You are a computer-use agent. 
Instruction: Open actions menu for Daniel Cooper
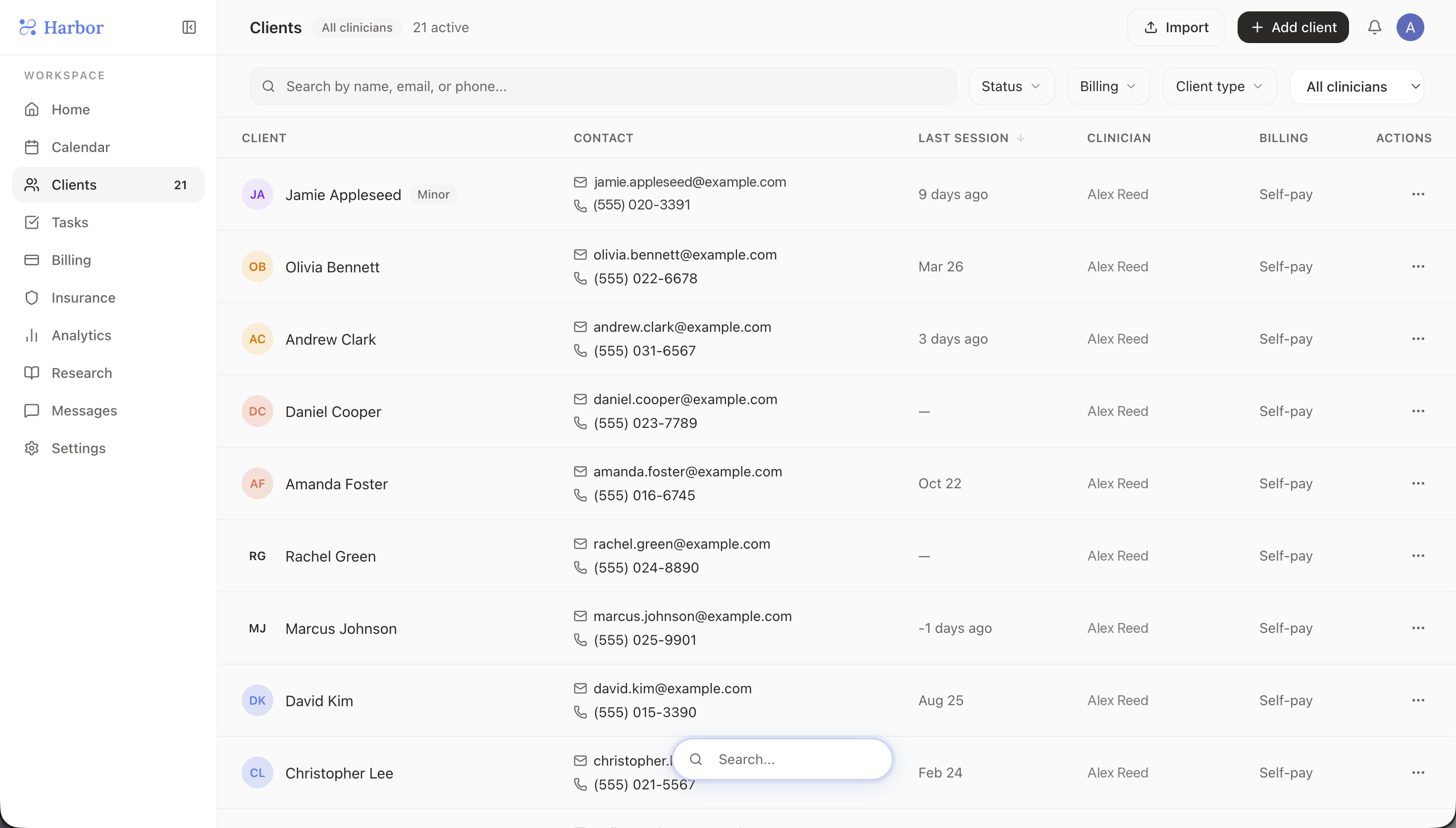pyautogui.click(x=1418, y=411)
